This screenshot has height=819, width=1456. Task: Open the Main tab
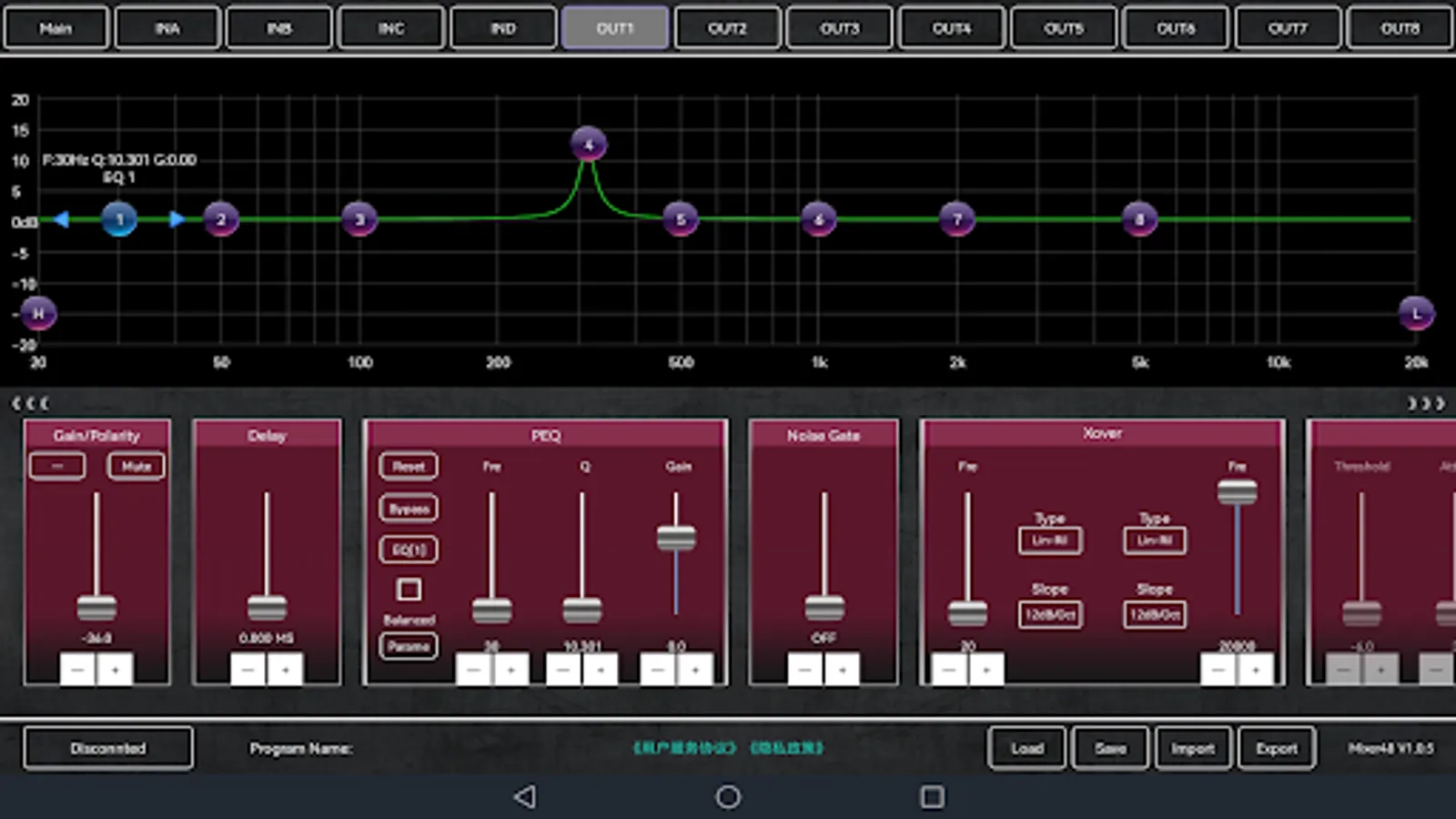(56, 28)
